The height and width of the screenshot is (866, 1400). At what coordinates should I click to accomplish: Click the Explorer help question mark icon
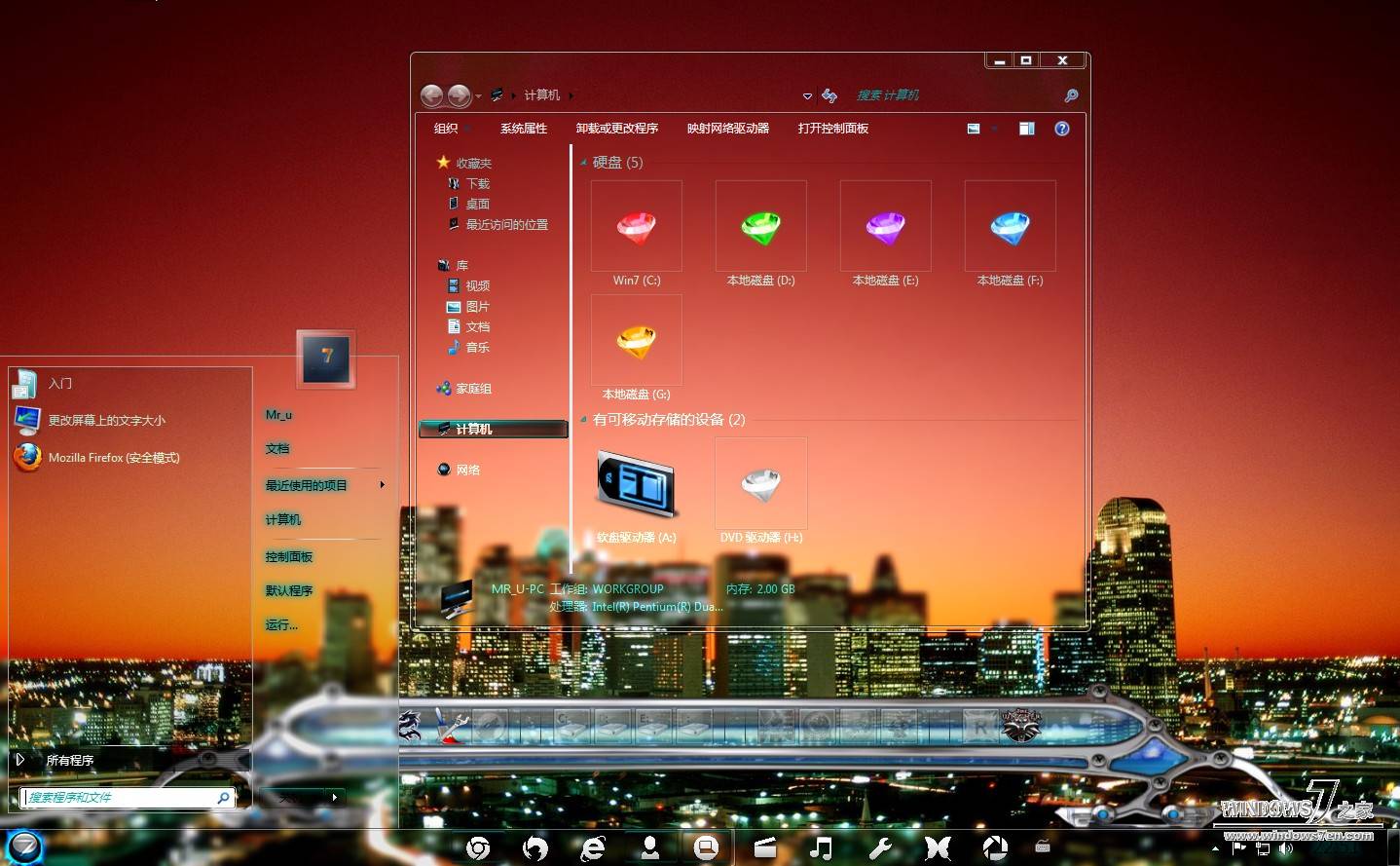1062,128
